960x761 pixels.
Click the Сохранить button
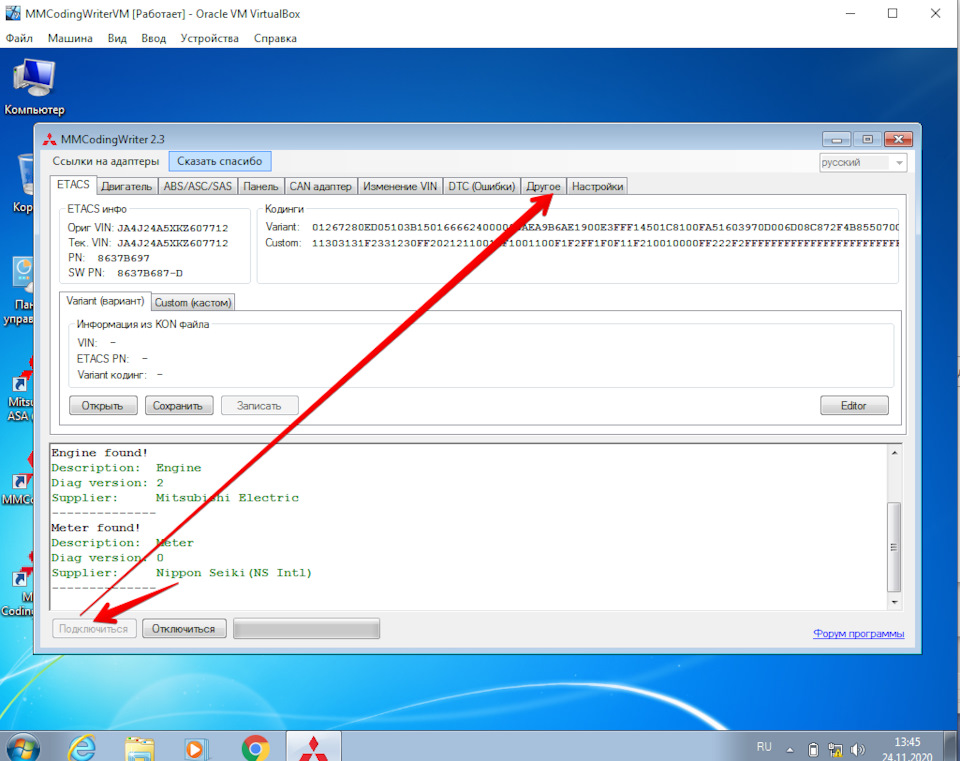coord(179,405)
